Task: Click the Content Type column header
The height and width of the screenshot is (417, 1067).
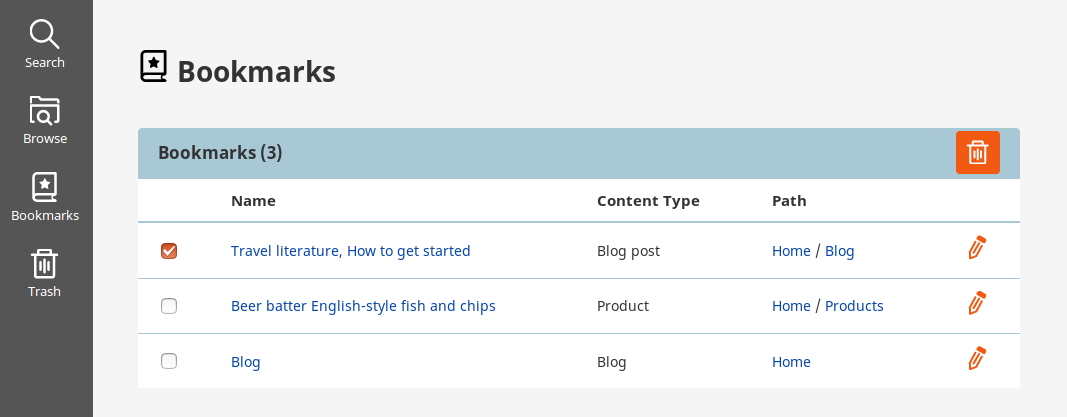Action: [x=648, y=201]
